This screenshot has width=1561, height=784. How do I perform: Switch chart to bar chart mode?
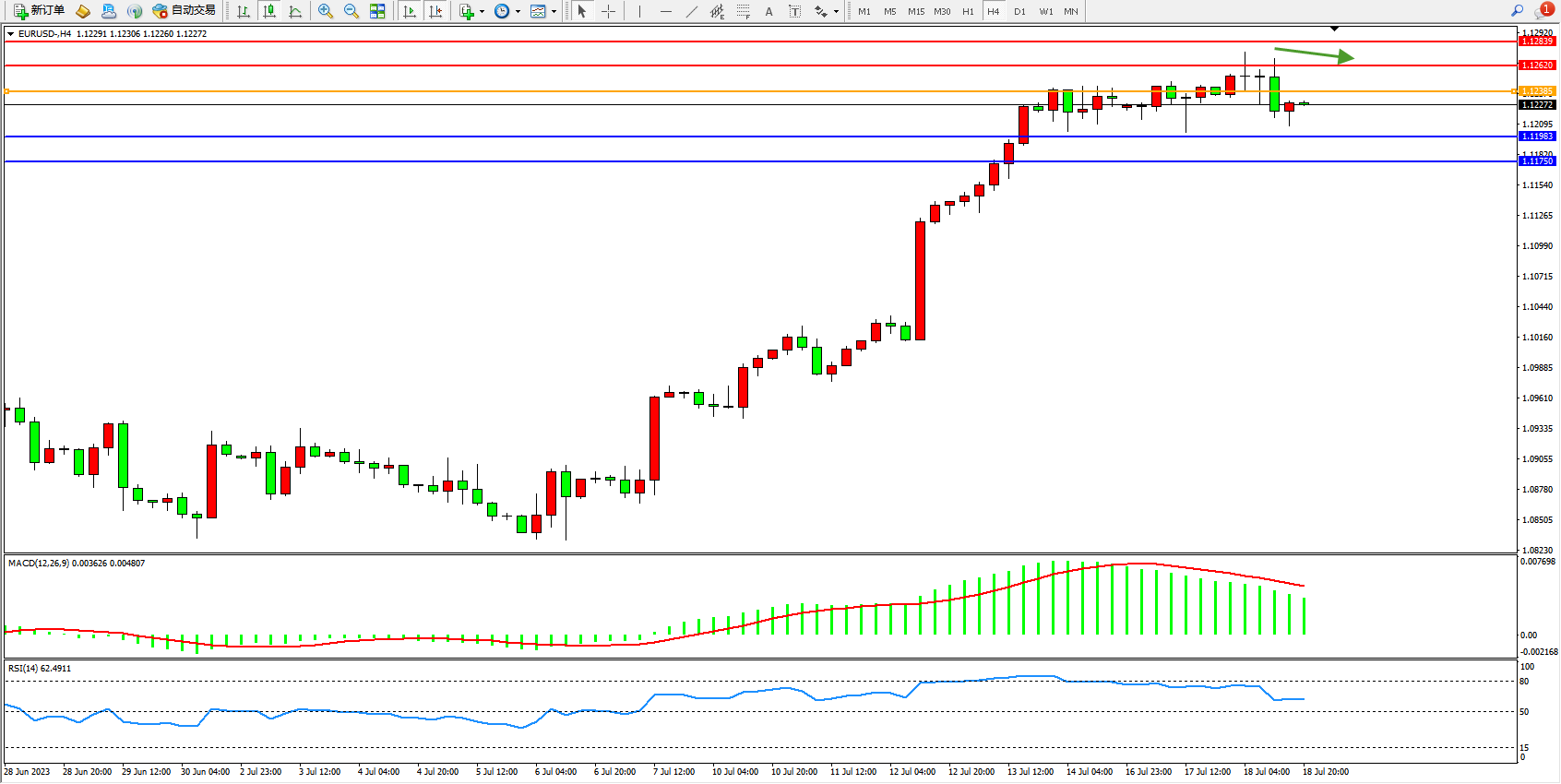coord(244,11)
